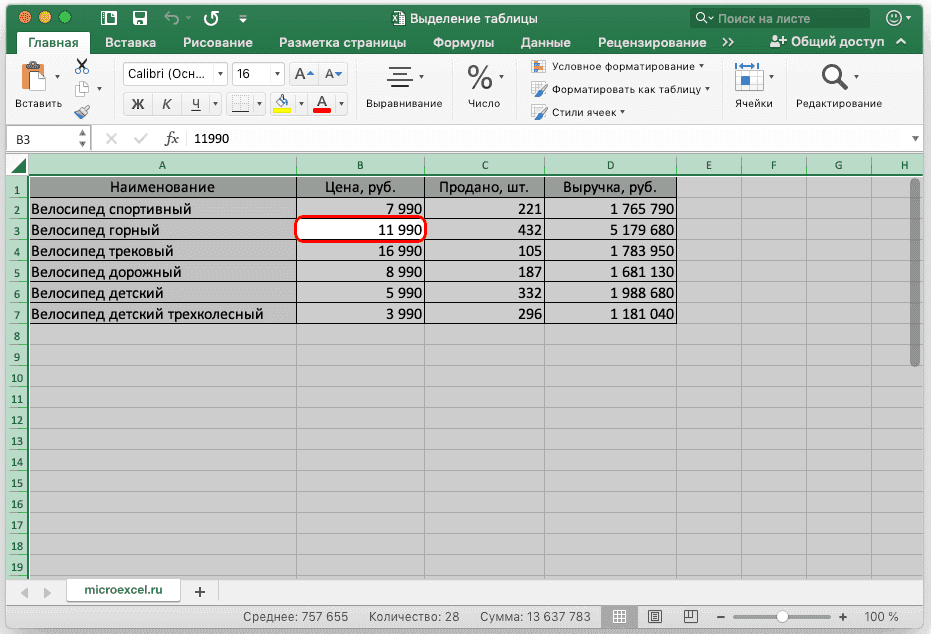Click the Save floppy disk icon
Image resolution: width=931 pixels, height=634 pixels.
point(140,18)
